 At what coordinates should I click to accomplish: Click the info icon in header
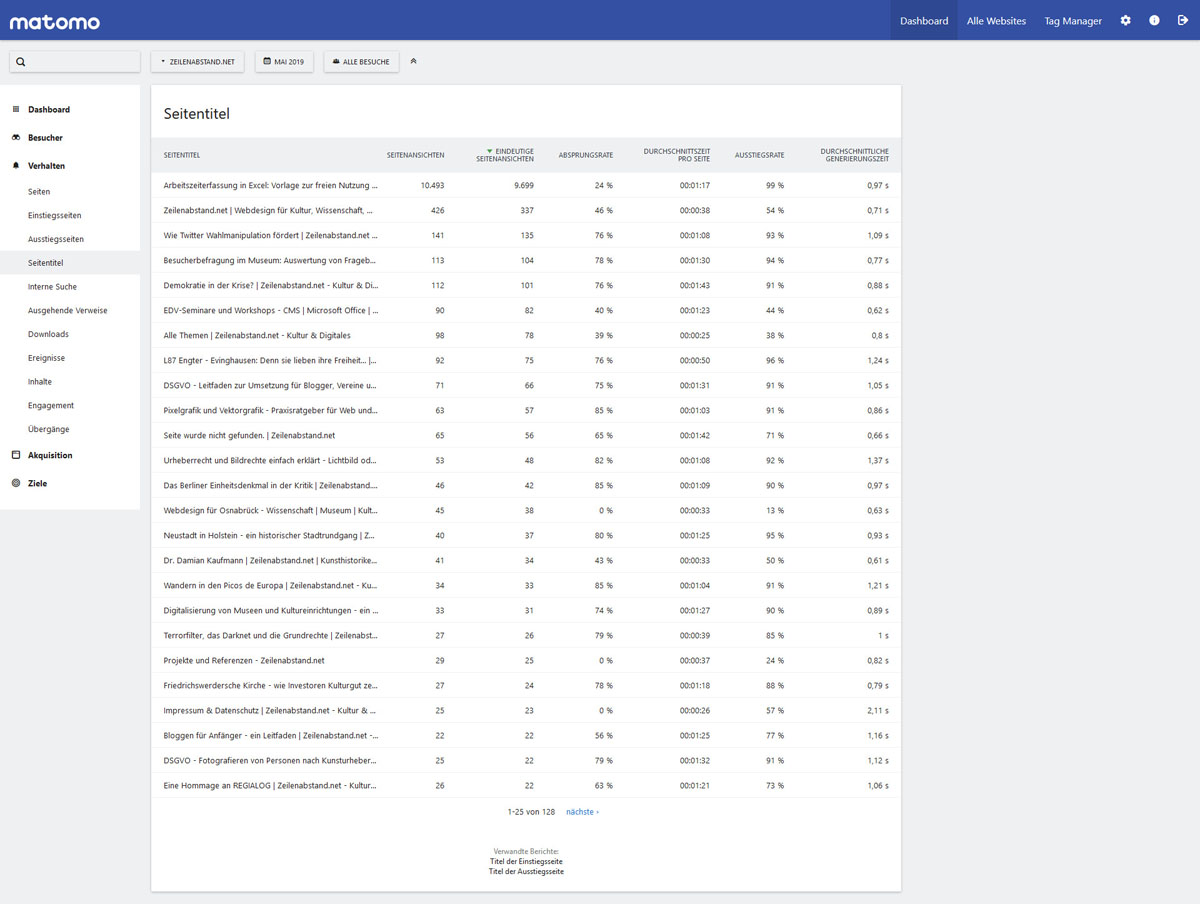tap(1154, 20)
